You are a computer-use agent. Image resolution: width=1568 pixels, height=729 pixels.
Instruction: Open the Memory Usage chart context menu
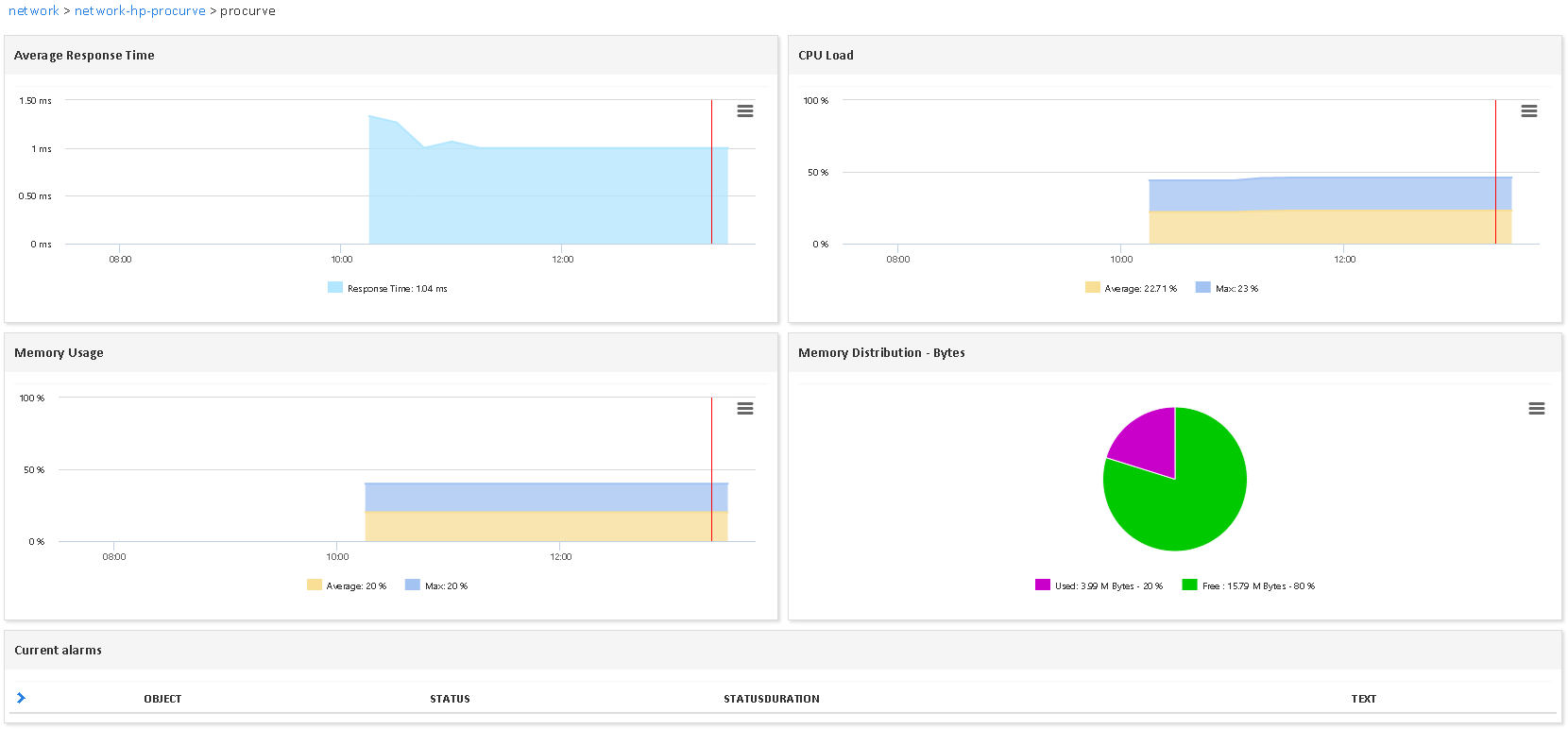(x=745, y=409)
